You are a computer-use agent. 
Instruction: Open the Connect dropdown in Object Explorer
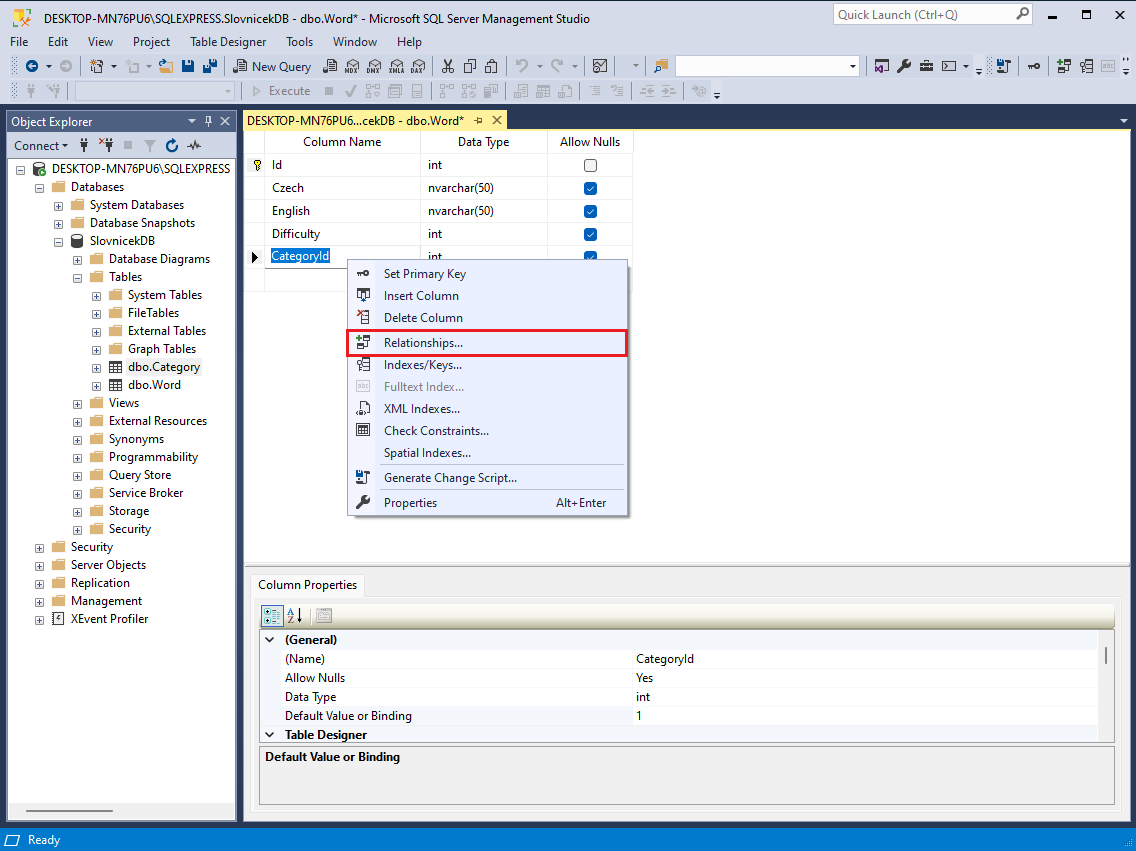tap(41, 146)
